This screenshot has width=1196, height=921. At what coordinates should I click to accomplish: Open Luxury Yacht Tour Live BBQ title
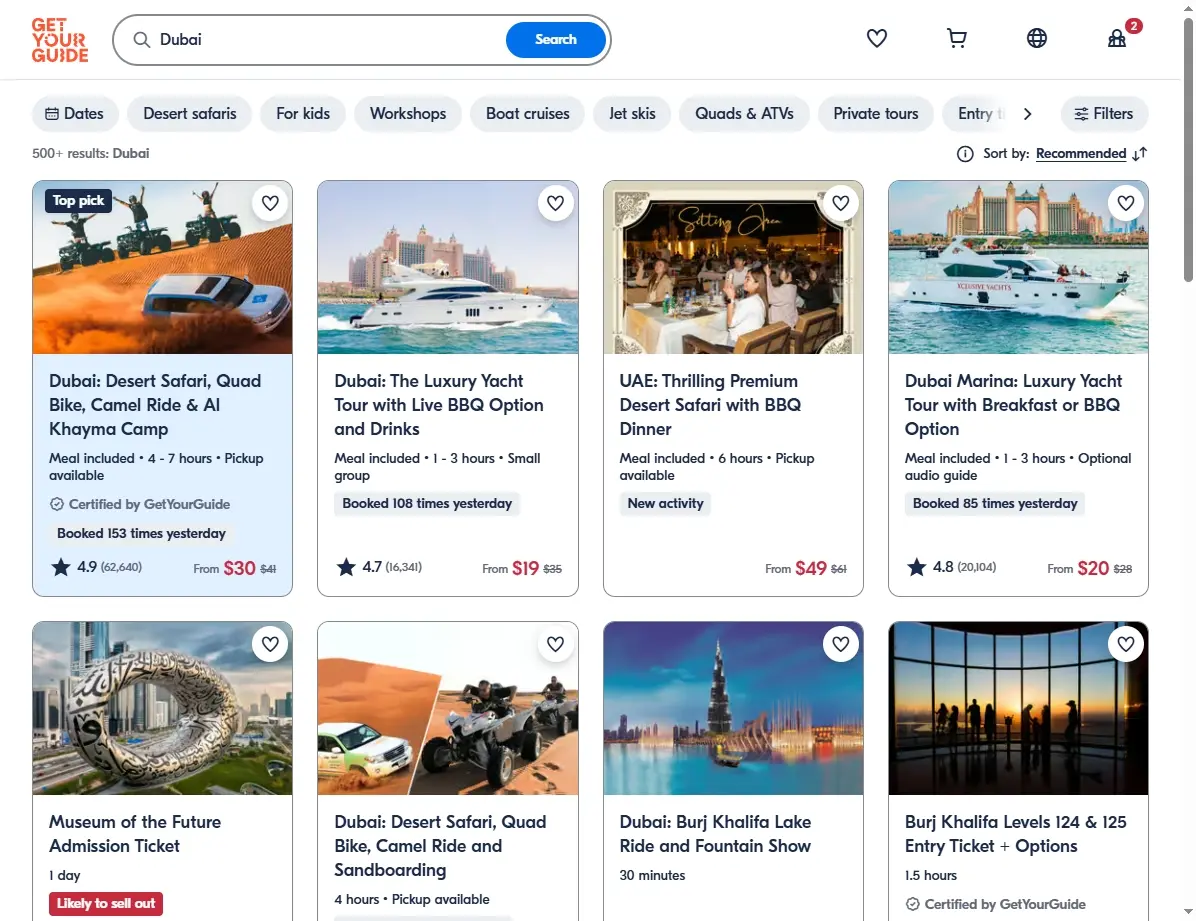439,405
